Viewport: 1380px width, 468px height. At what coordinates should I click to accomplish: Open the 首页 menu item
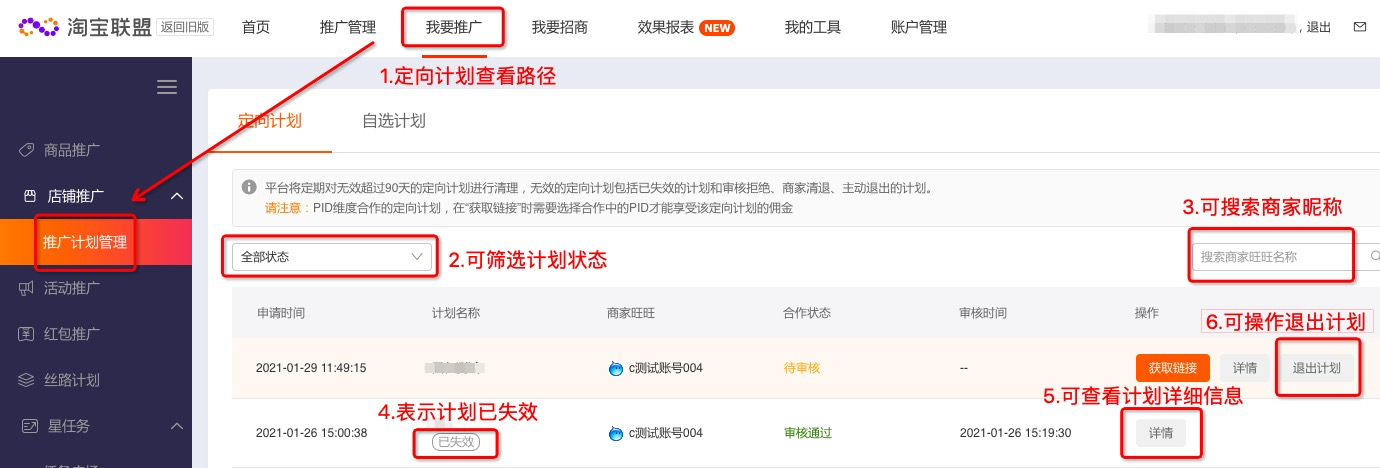point(256,28)
